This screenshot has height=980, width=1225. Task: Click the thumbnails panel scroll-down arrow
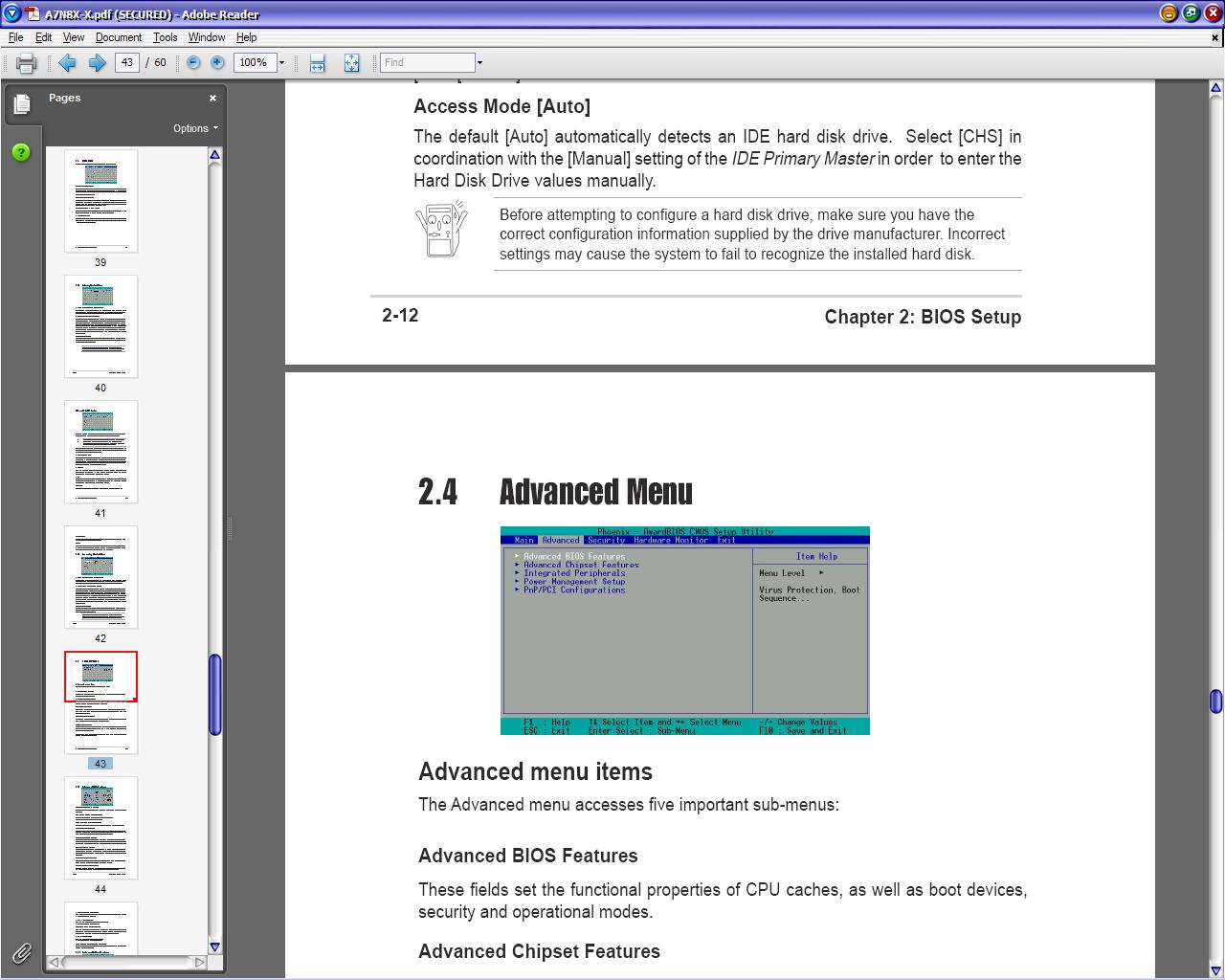click(x=215, y=947)
